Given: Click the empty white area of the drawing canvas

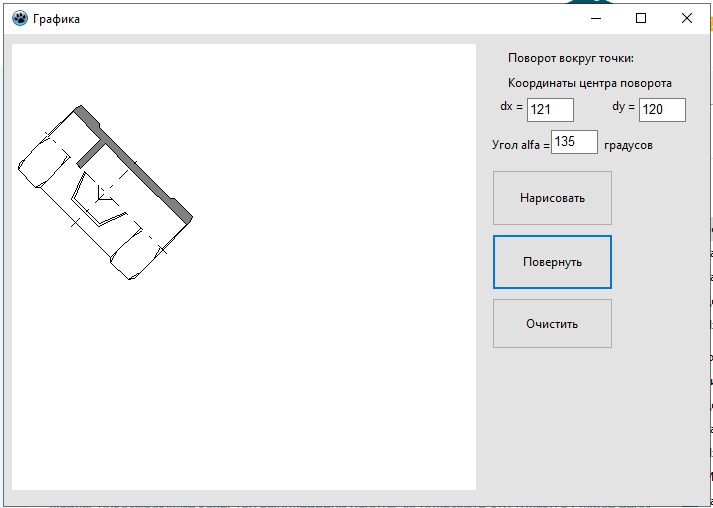Looking at the screenshot, I should coord(318,341).
